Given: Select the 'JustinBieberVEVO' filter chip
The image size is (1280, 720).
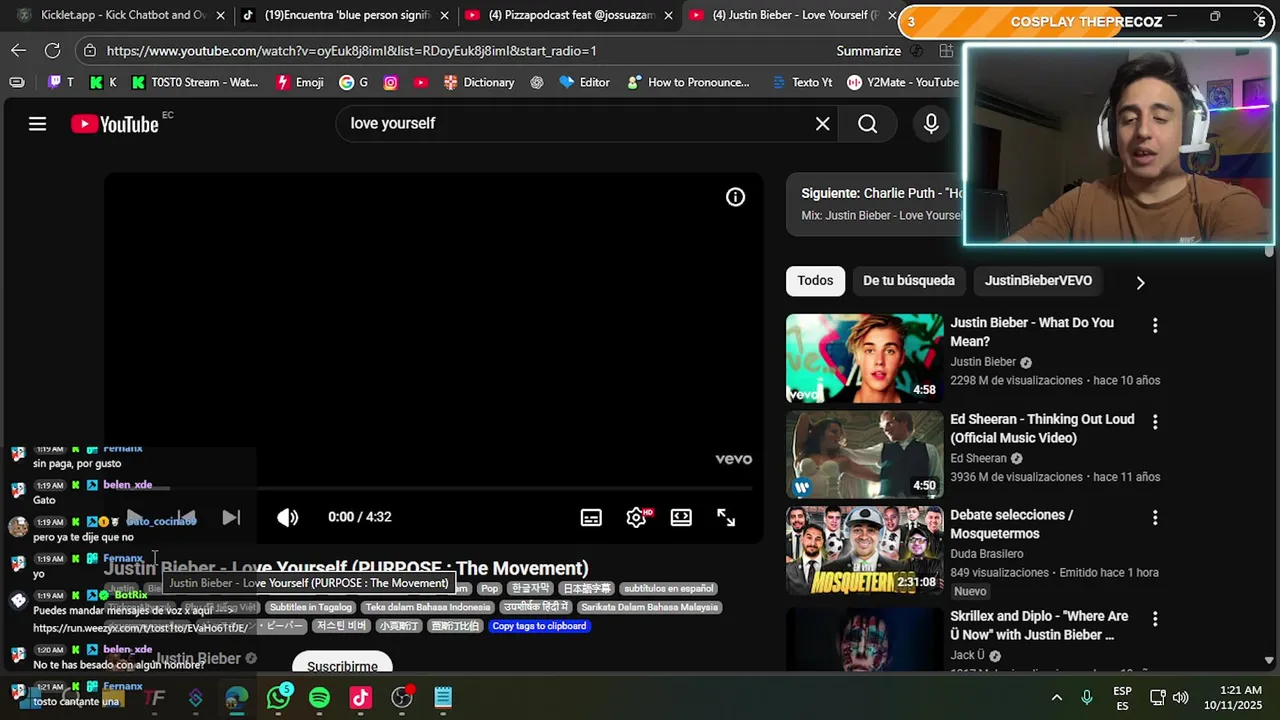Looking at the screenshot, I should (x=1038, y=281).
